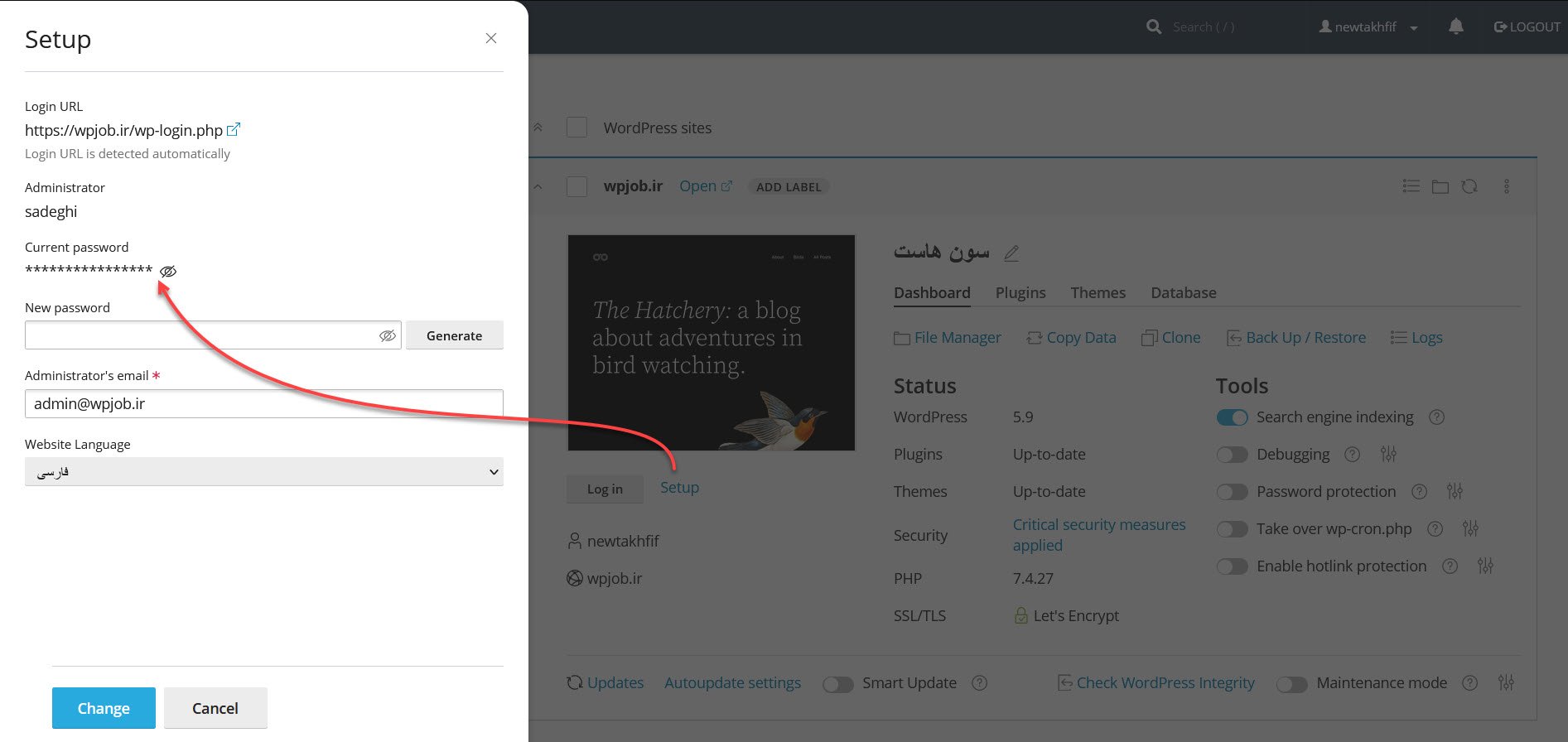Show help for Debugging
Viewport: 1568px width, 742px height.
click(1353, 454)
